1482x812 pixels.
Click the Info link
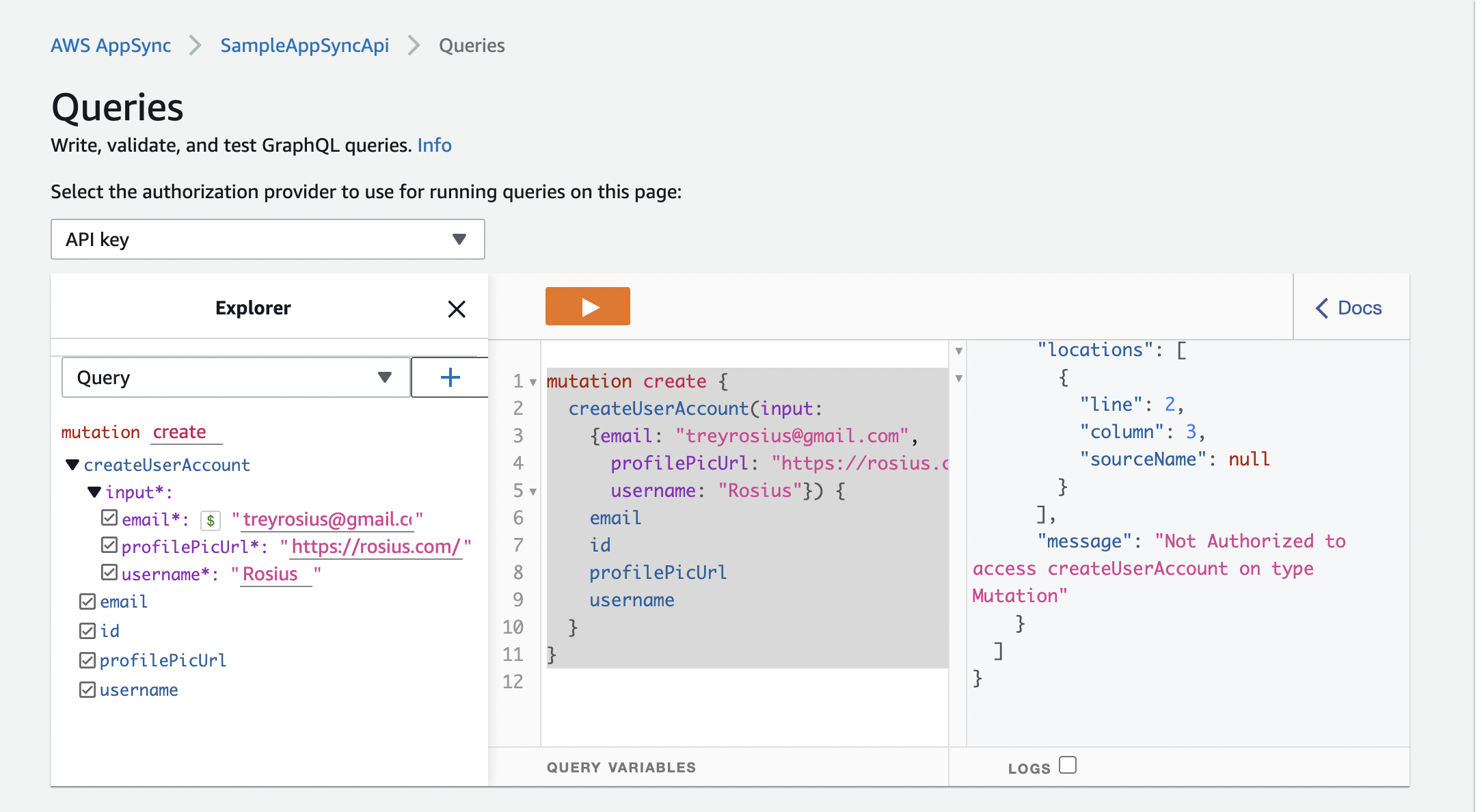(x=435, y=146)
